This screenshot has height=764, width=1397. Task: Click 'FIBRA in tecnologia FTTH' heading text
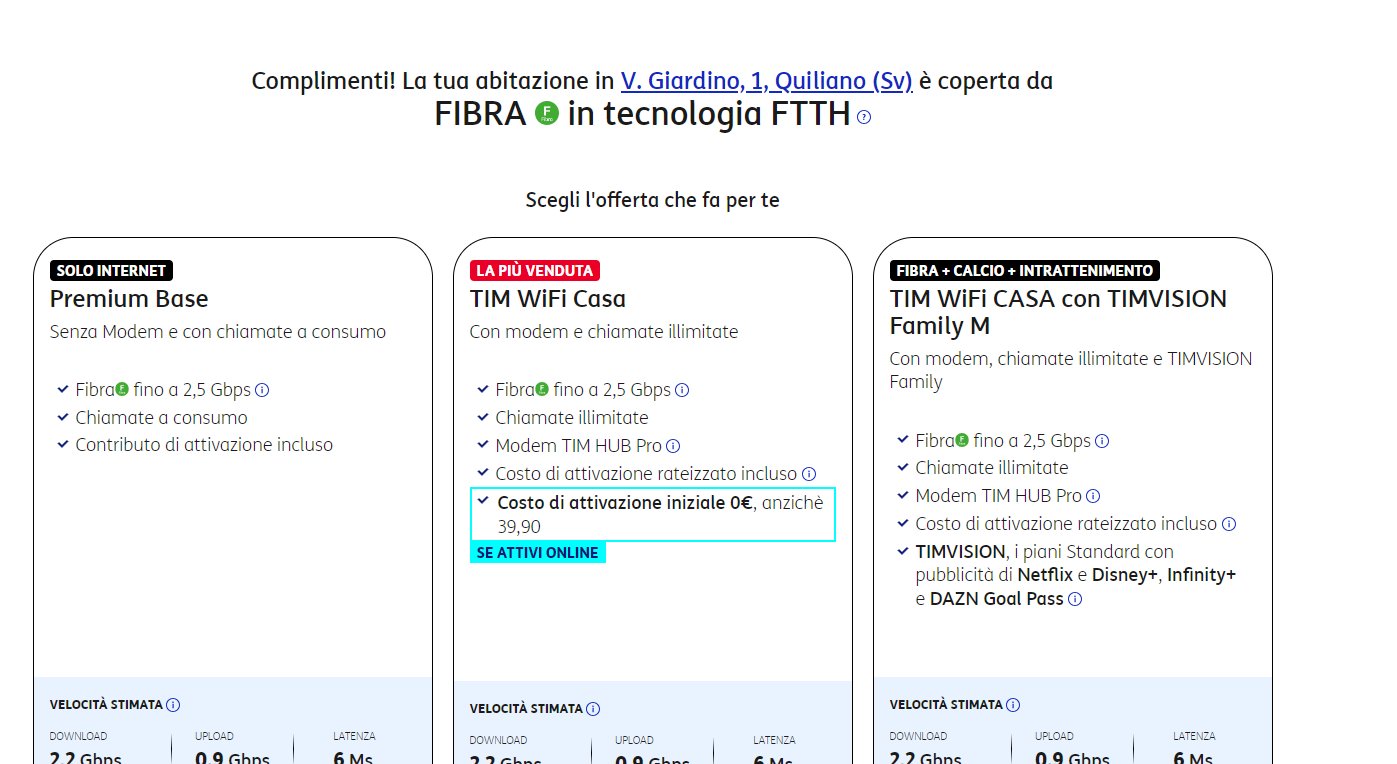[642, 114]
